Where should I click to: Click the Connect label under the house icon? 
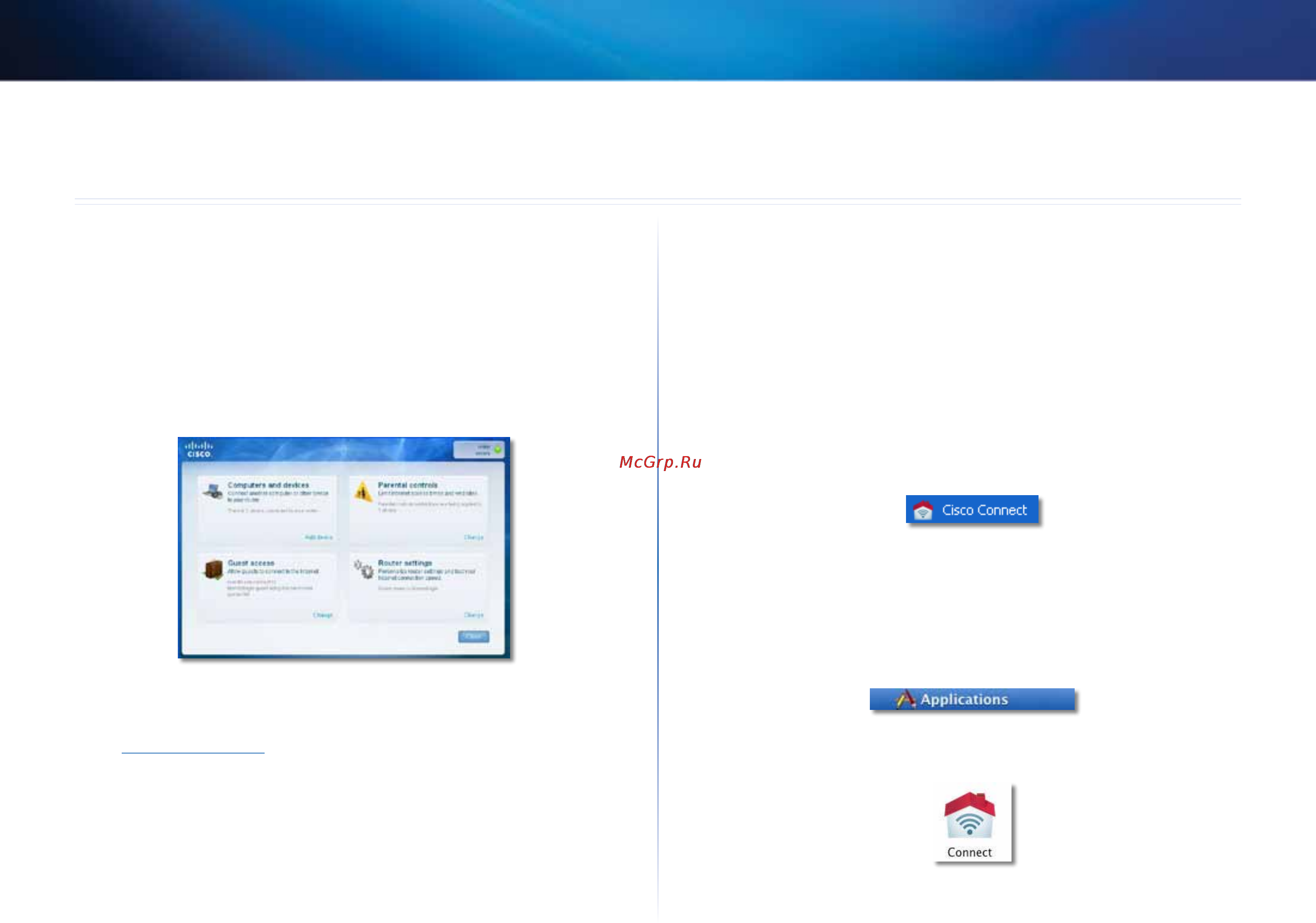click(969, 852)
